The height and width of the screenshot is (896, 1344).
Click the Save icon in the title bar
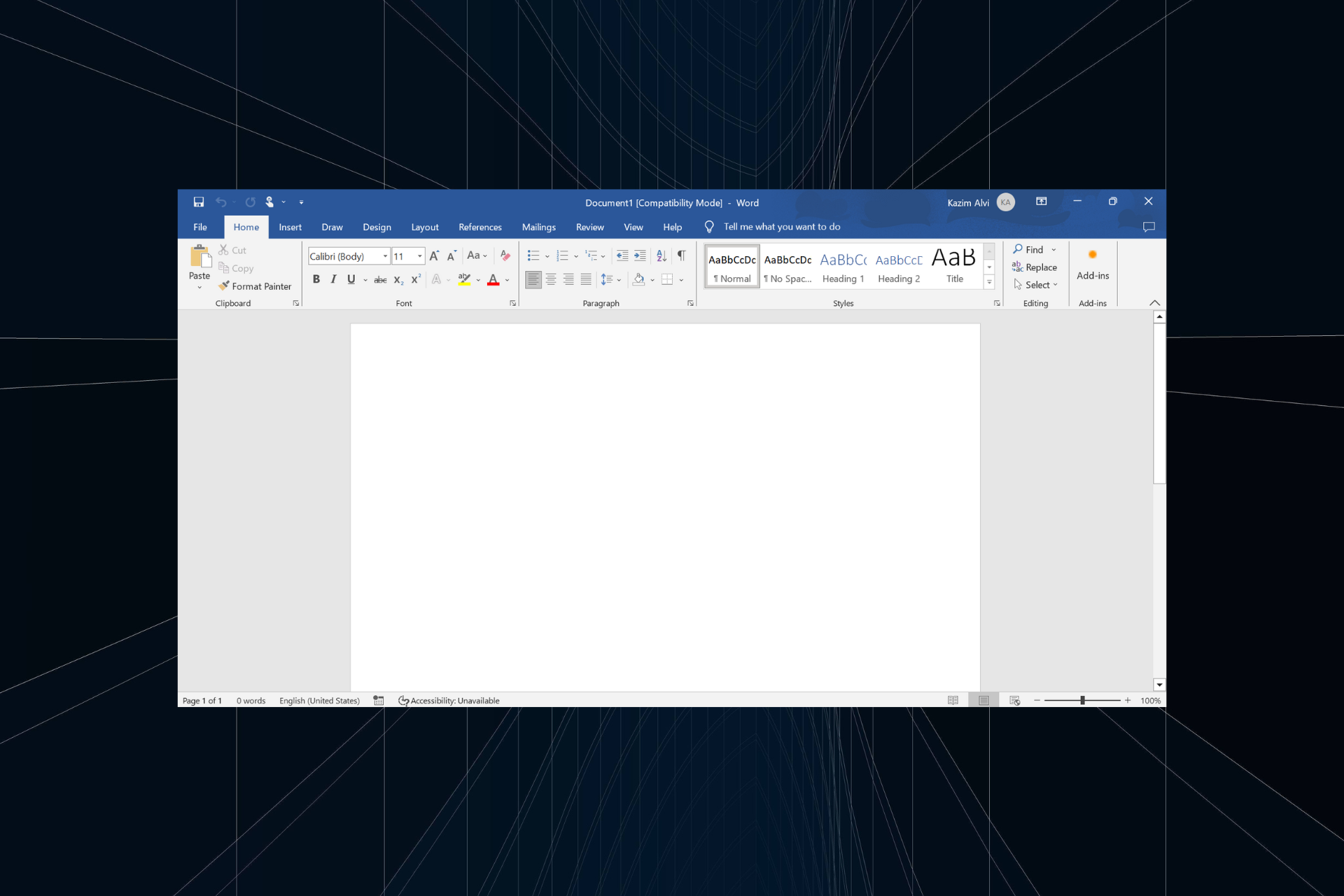(x=199, y=202)
